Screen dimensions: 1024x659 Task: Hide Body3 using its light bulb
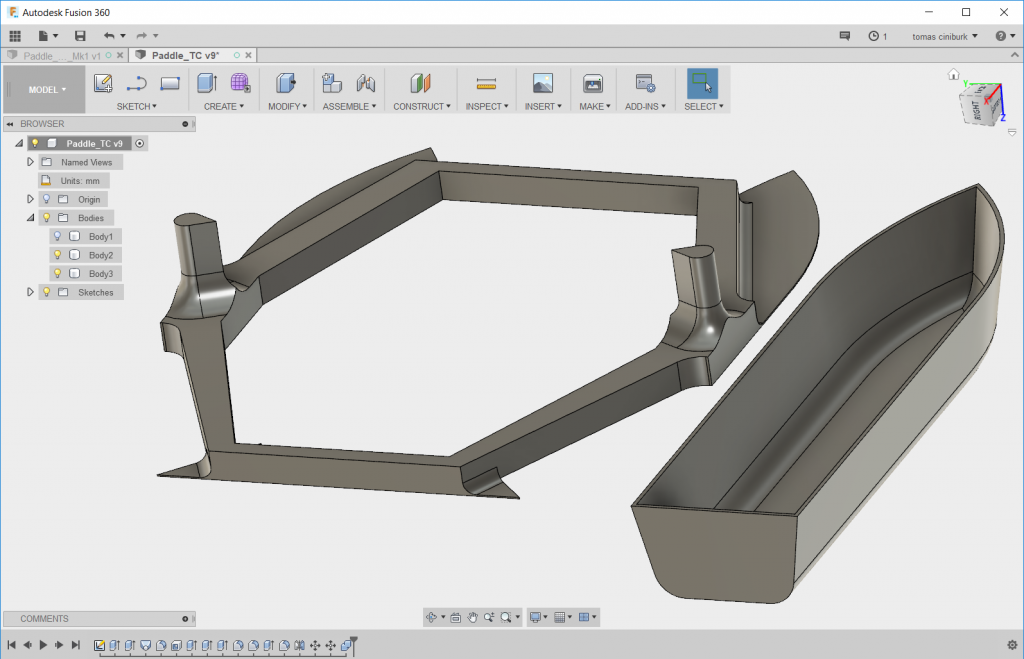(57, 273)
